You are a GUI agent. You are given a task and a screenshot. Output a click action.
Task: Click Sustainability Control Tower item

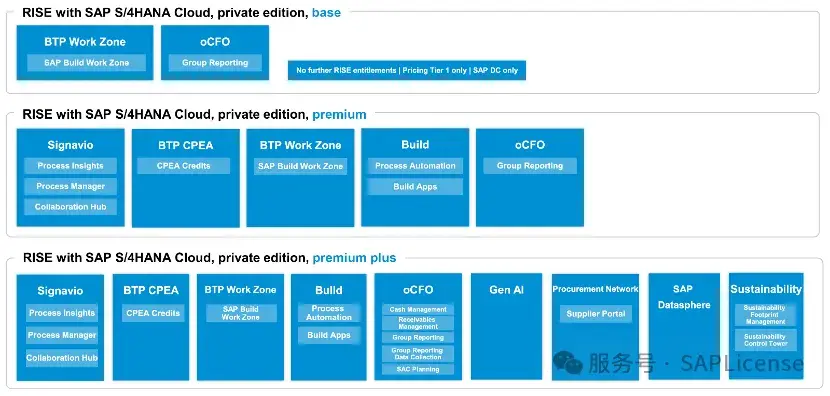[765, 340]
